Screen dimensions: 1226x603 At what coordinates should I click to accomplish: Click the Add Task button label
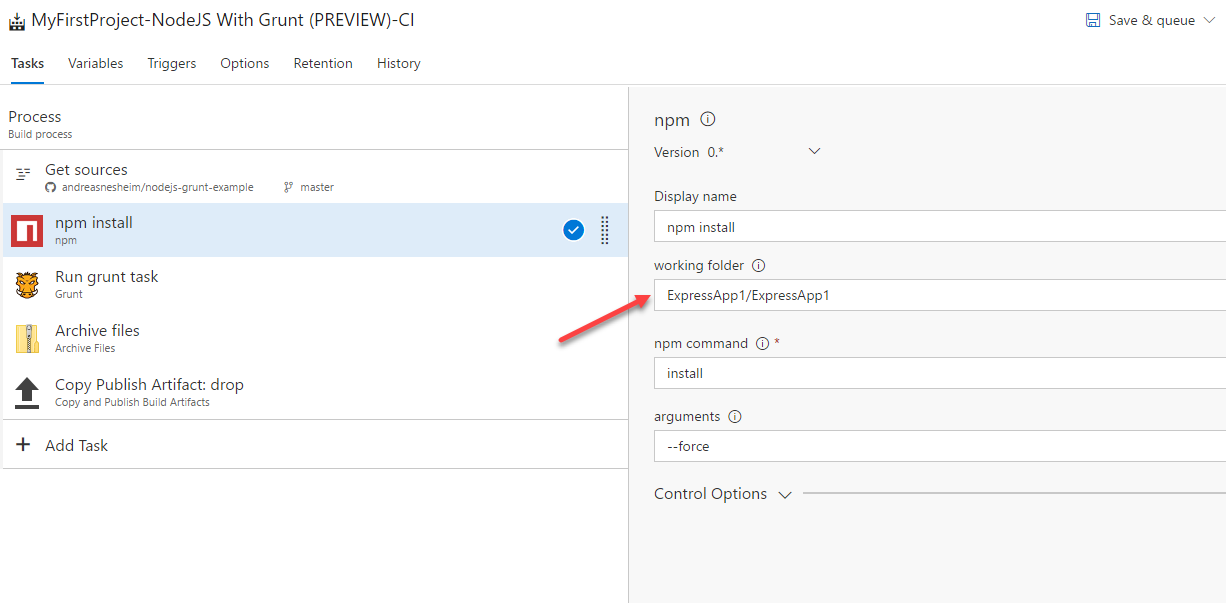tap(77, 446)
